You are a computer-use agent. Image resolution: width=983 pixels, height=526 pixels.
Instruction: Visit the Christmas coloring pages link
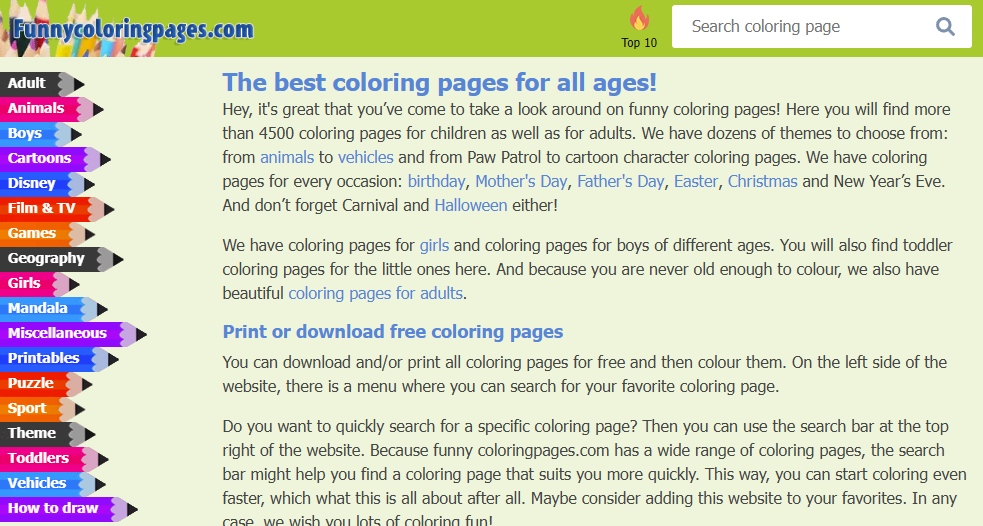[x=762, y=182]
